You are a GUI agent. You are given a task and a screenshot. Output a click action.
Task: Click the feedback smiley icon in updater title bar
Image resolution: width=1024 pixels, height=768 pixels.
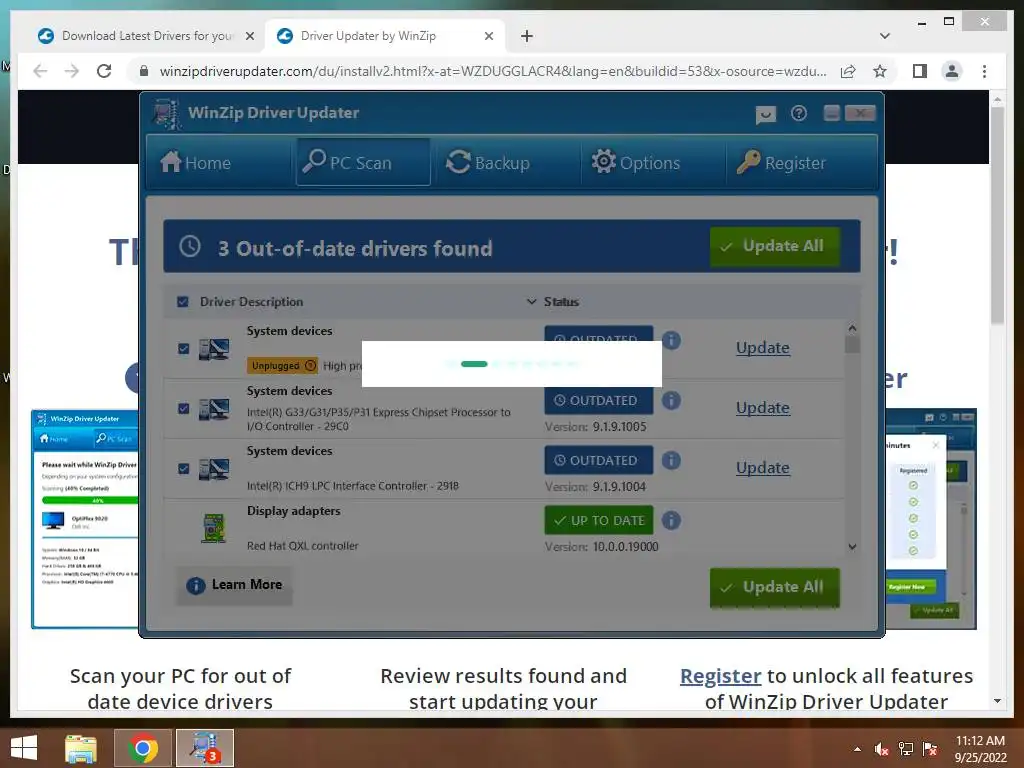coord(765,114)
